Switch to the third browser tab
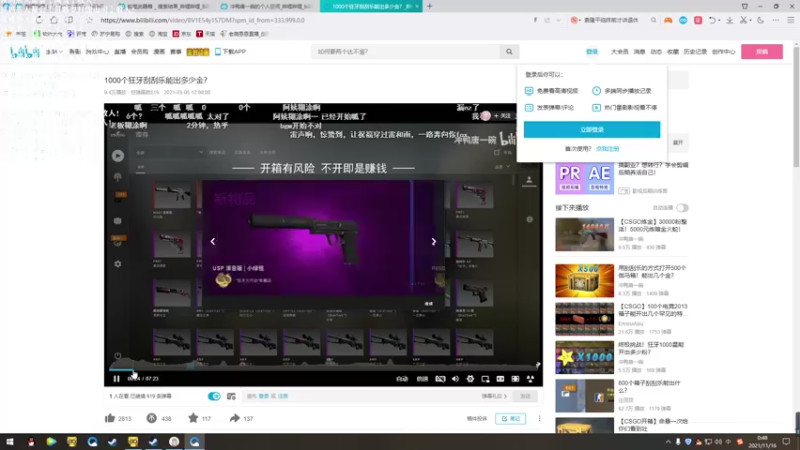 click(x=268, y=6)
